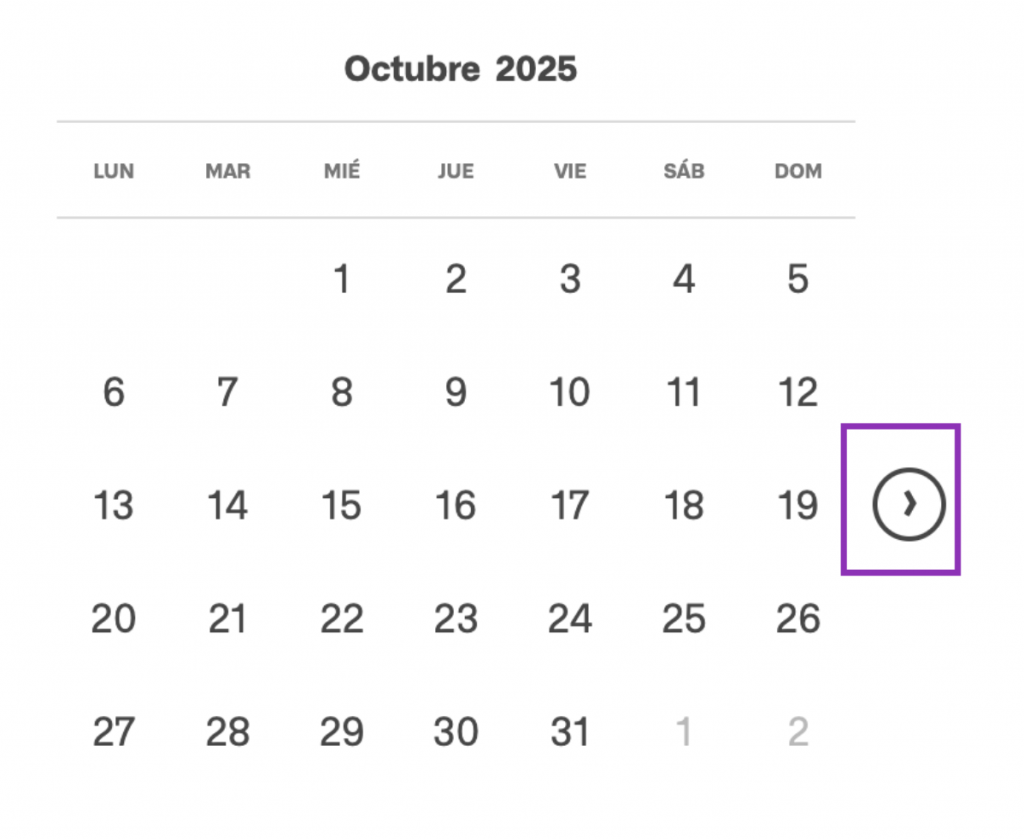Screen dimensions: 1024x839
Task: Choose the last day, October 31
Action: 569,733
